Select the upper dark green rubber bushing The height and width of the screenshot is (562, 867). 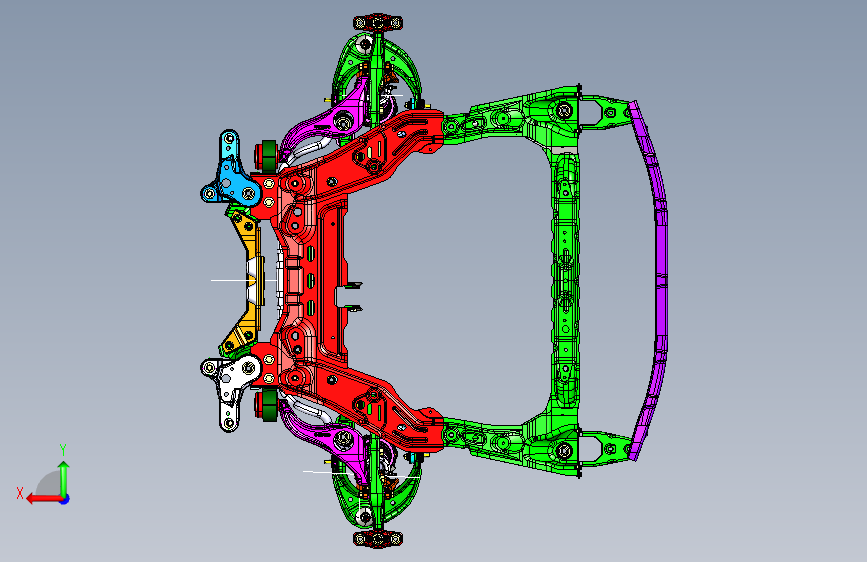[x=269, y=156]
